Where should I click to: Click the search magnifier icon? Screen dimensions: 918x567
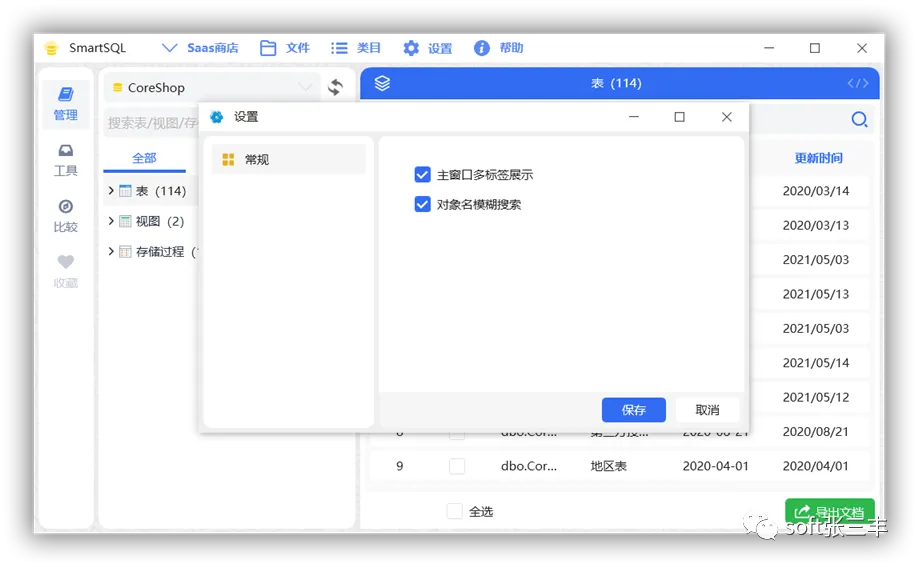859,119
